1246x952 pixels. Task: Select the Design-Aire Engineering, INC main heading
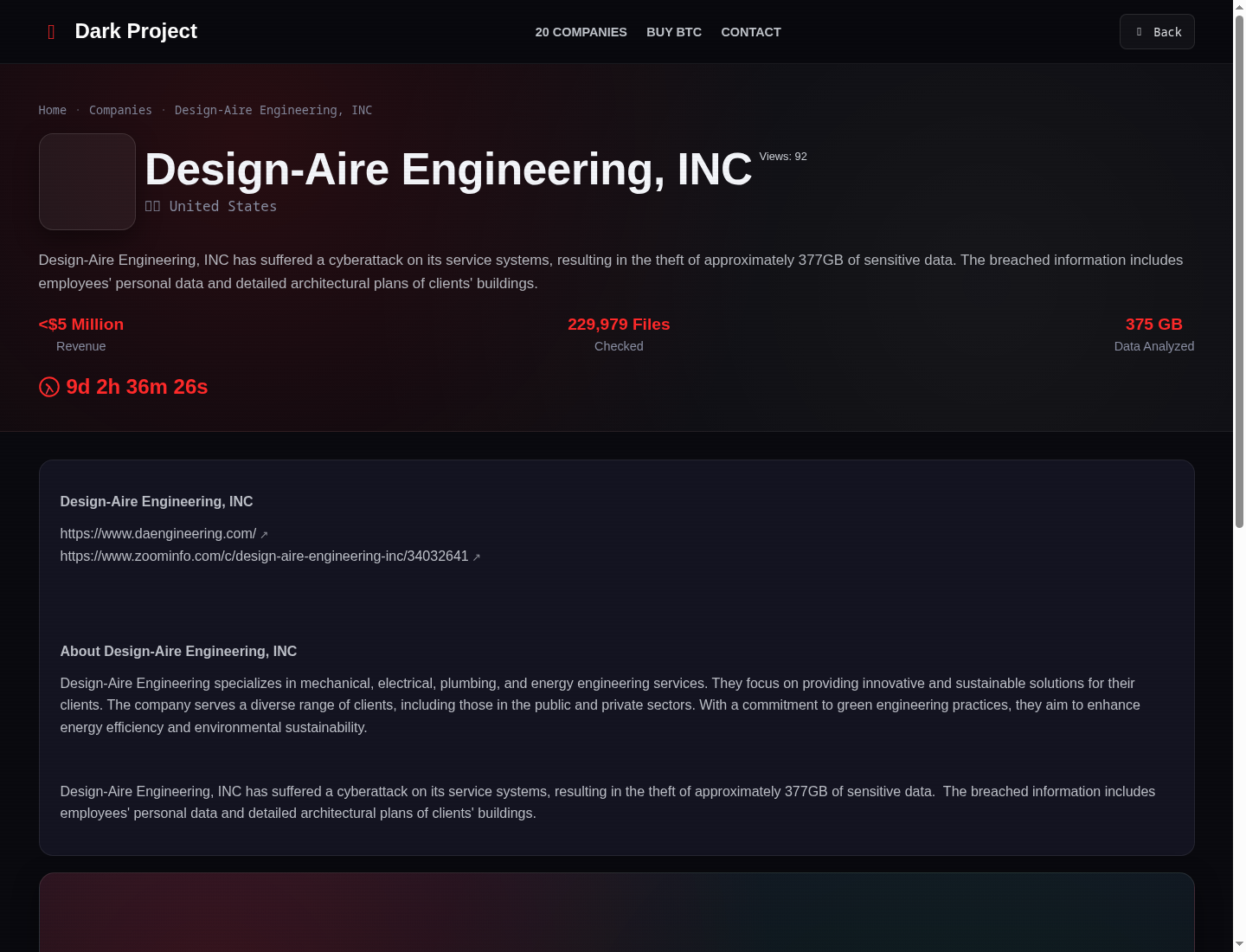448,169
